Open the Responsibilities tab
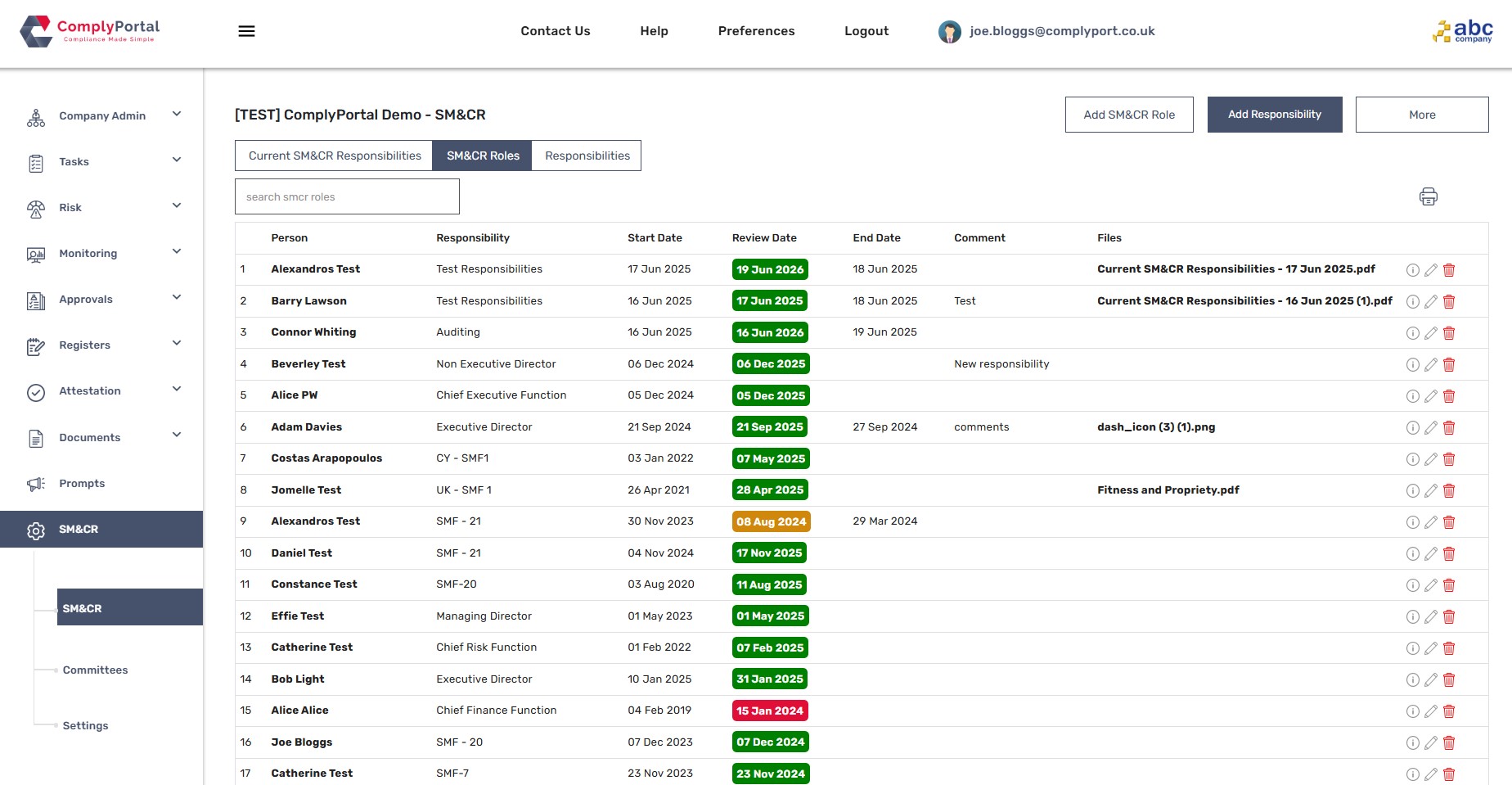Viewport: 1512px width, 785px height. point(587,156)
